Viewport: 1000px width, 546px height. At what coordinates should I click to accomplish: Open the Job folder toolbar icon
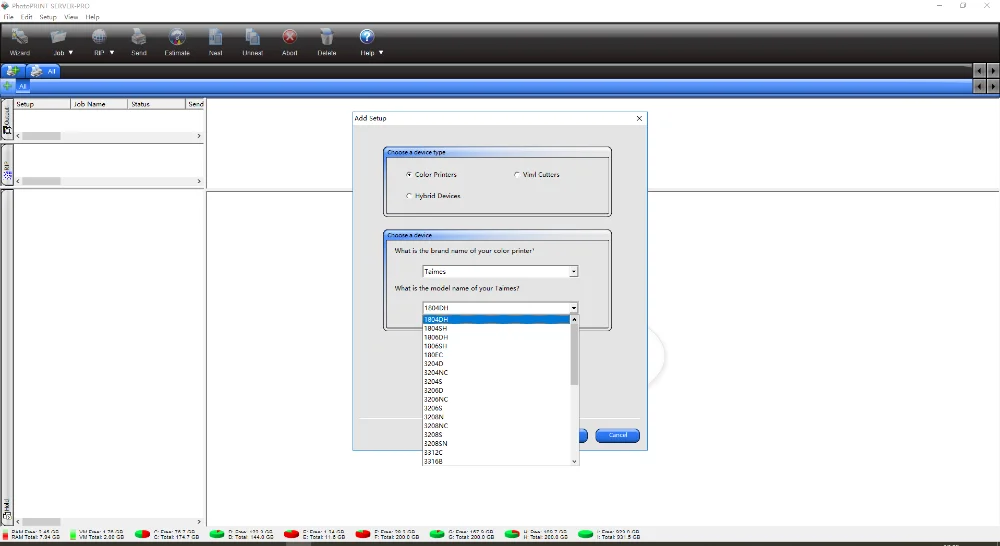point(59,38)
